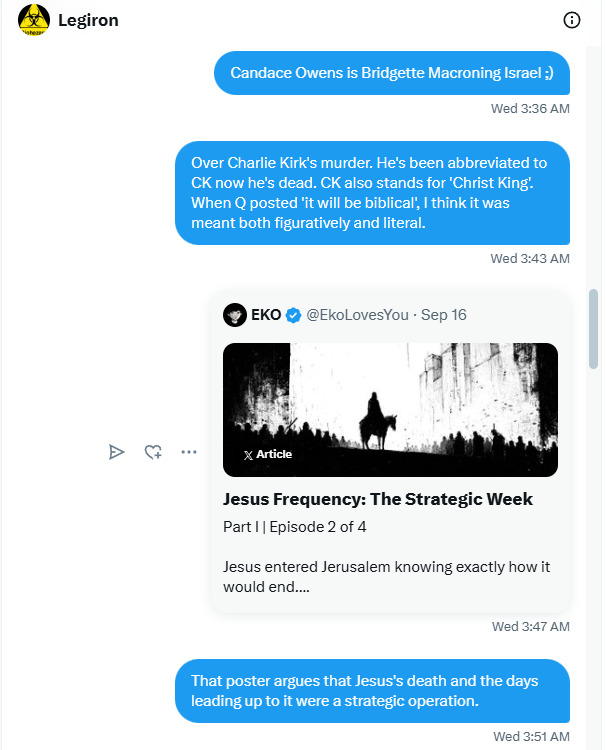
Task: Add a reaction with heart-plus icon
Action: [153, 452]
